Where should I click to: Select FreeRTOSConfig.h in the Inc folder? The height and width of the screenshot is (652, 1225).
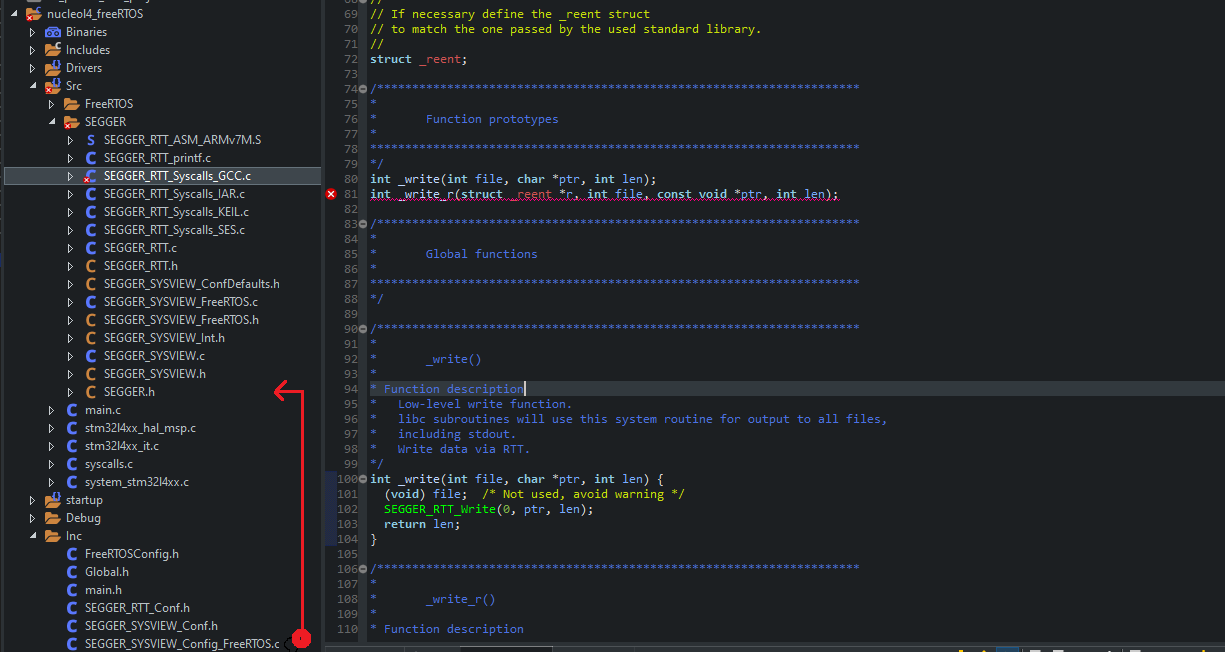pyautogui.click(x=131, y=554)
